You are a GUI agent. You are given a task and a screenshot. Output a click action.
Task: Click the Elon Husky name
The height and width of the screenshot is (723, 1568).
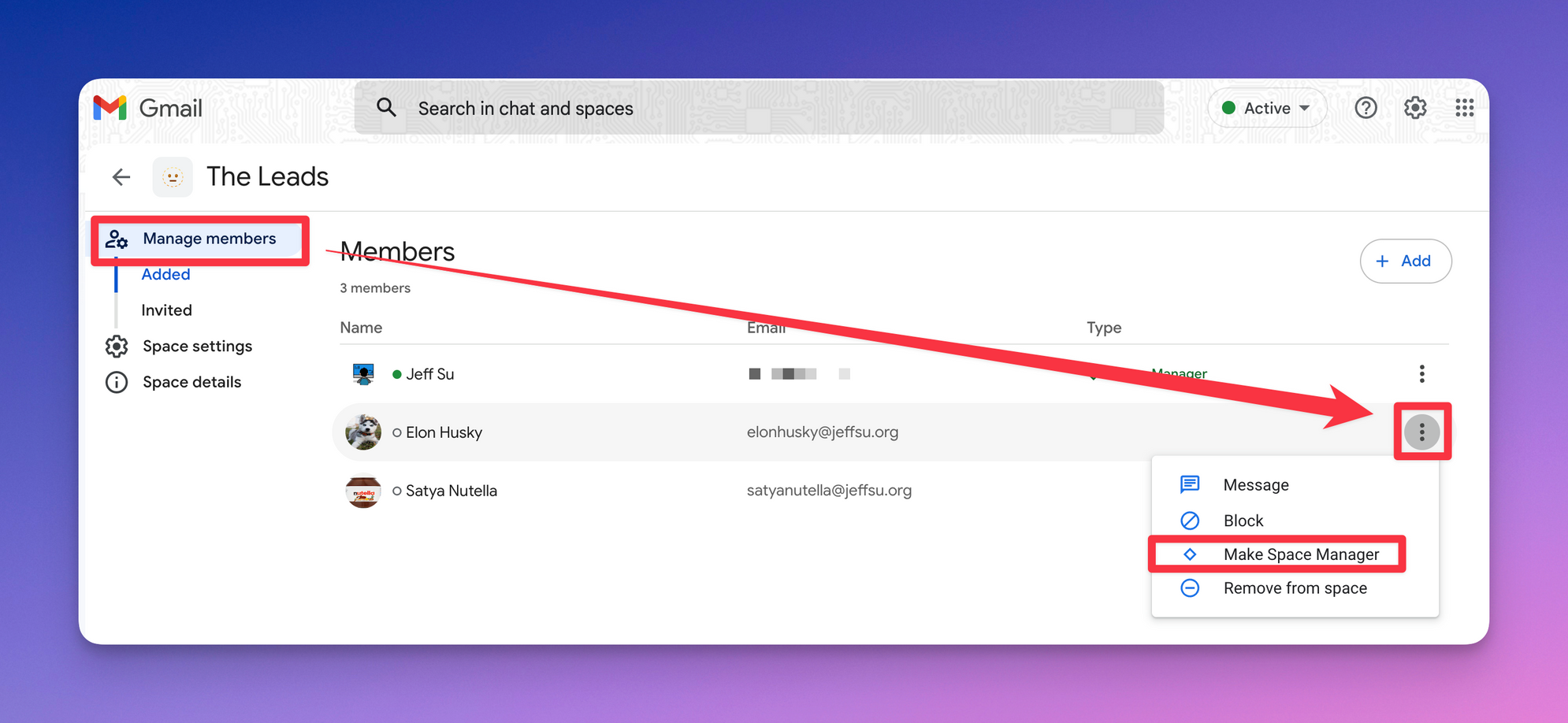click(444, 432)
